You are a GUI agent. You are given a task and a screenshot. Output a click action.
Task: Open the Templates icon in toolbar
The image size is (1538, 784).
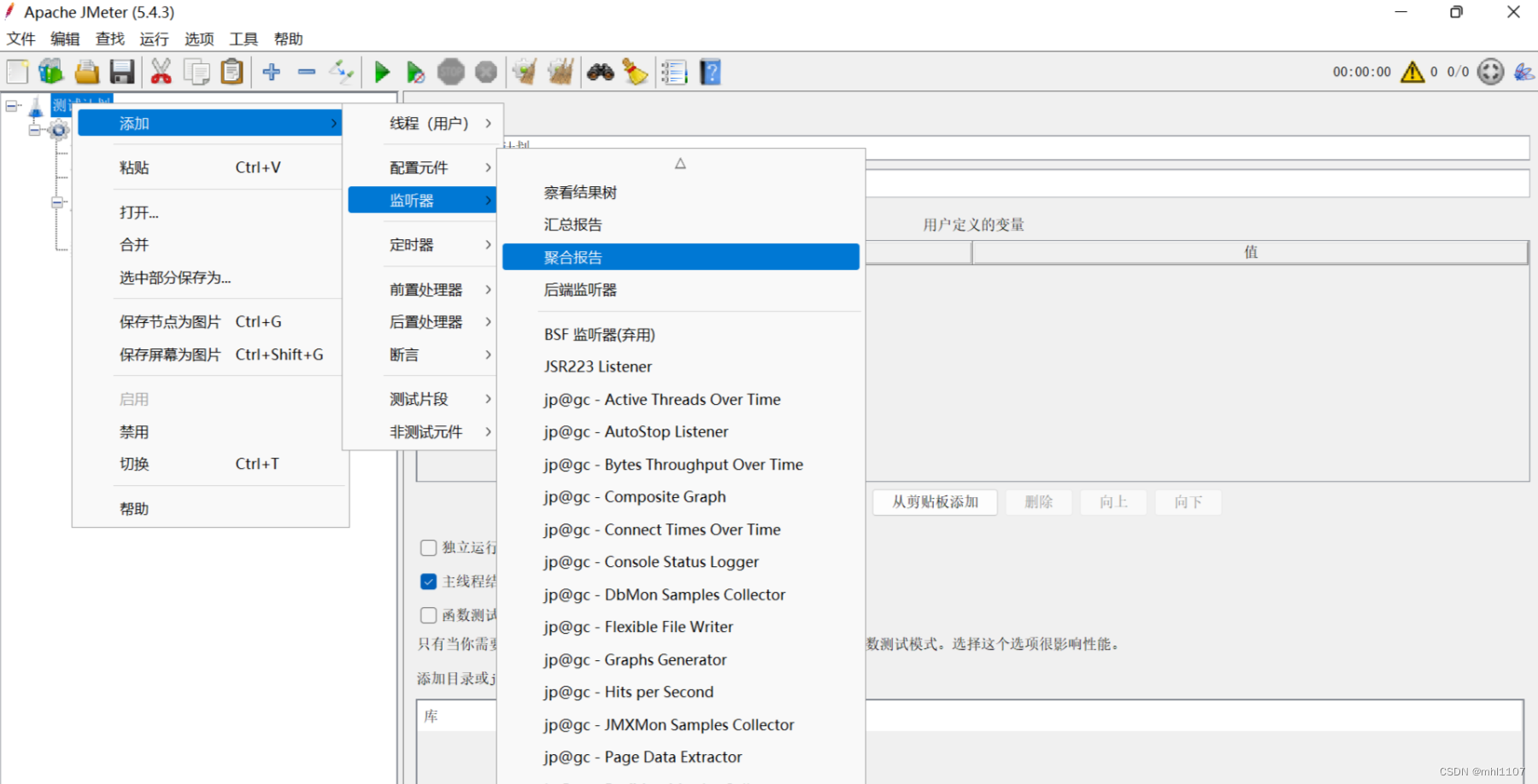(51, 73)
